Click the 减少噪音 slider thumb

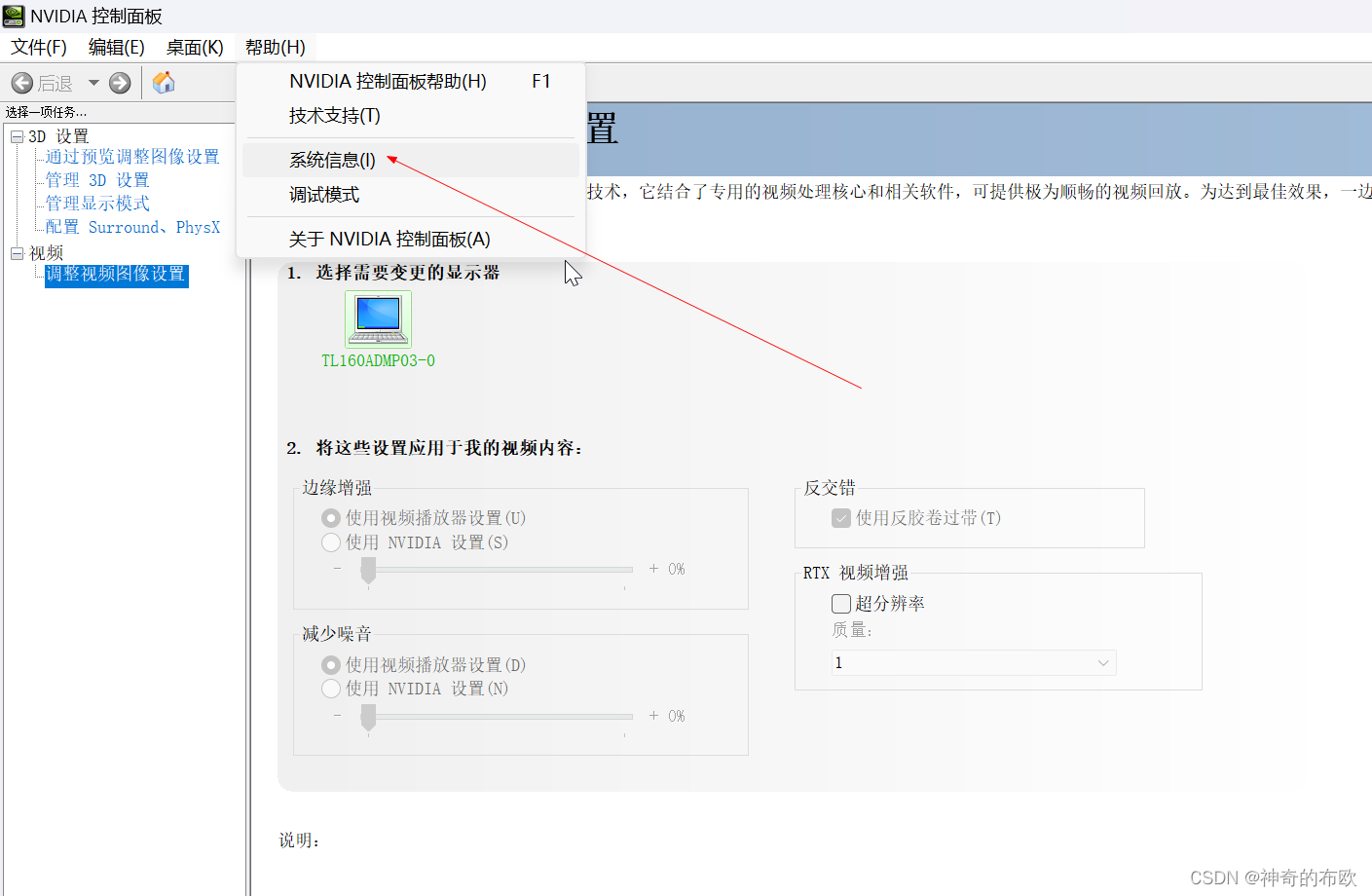[368, 718]
